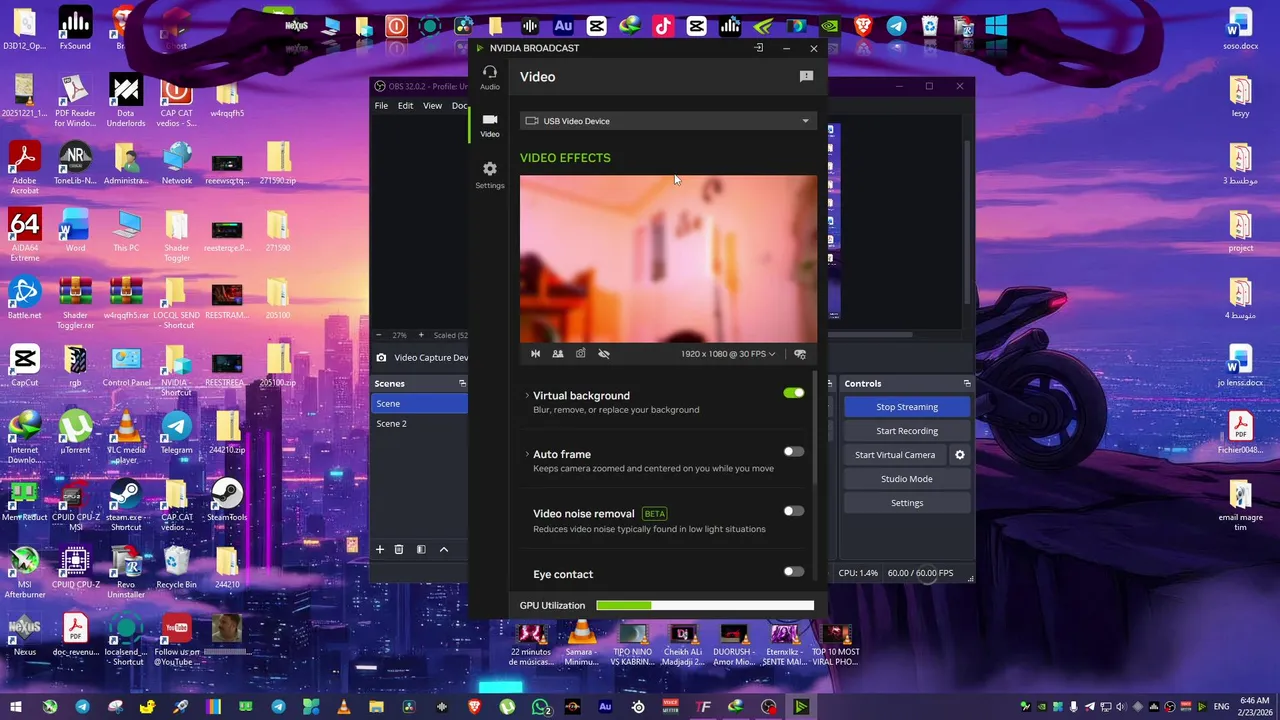The height and width of the screenshot is (720, 1280).
Task: Open the Brave browser icon in the top dock
Action: click(x=862, y=26)
